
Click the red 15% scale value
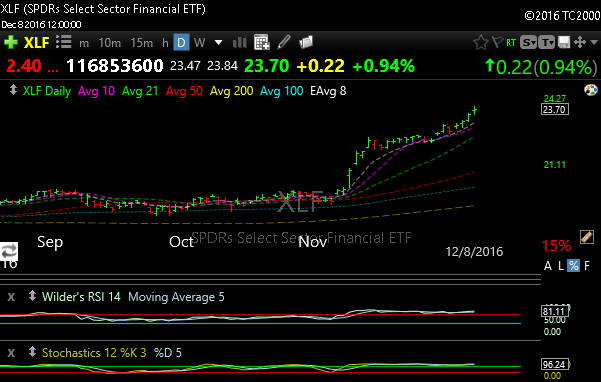click(556, 246)
